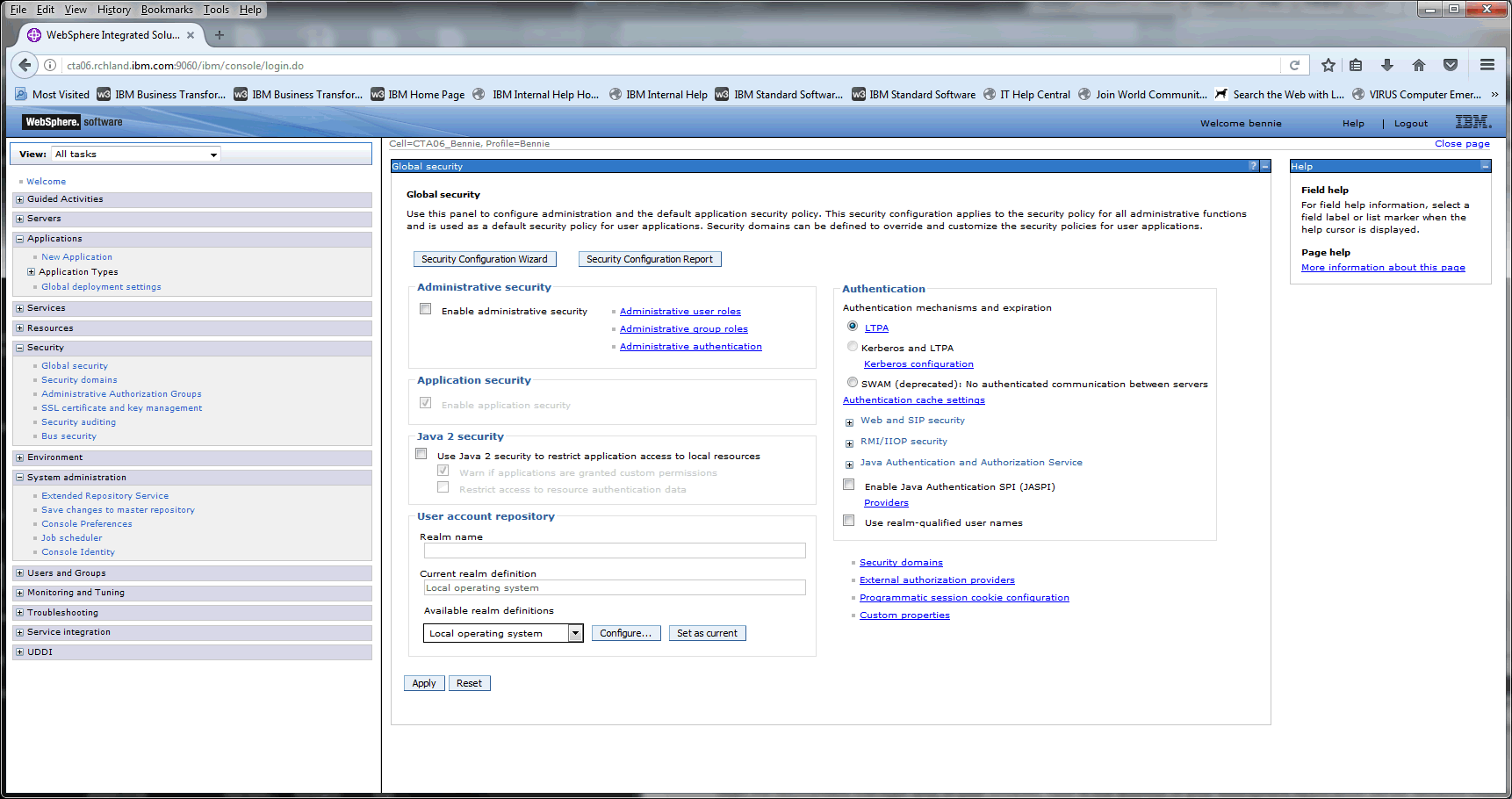Open the IBM Home Page bookmark

418,94
